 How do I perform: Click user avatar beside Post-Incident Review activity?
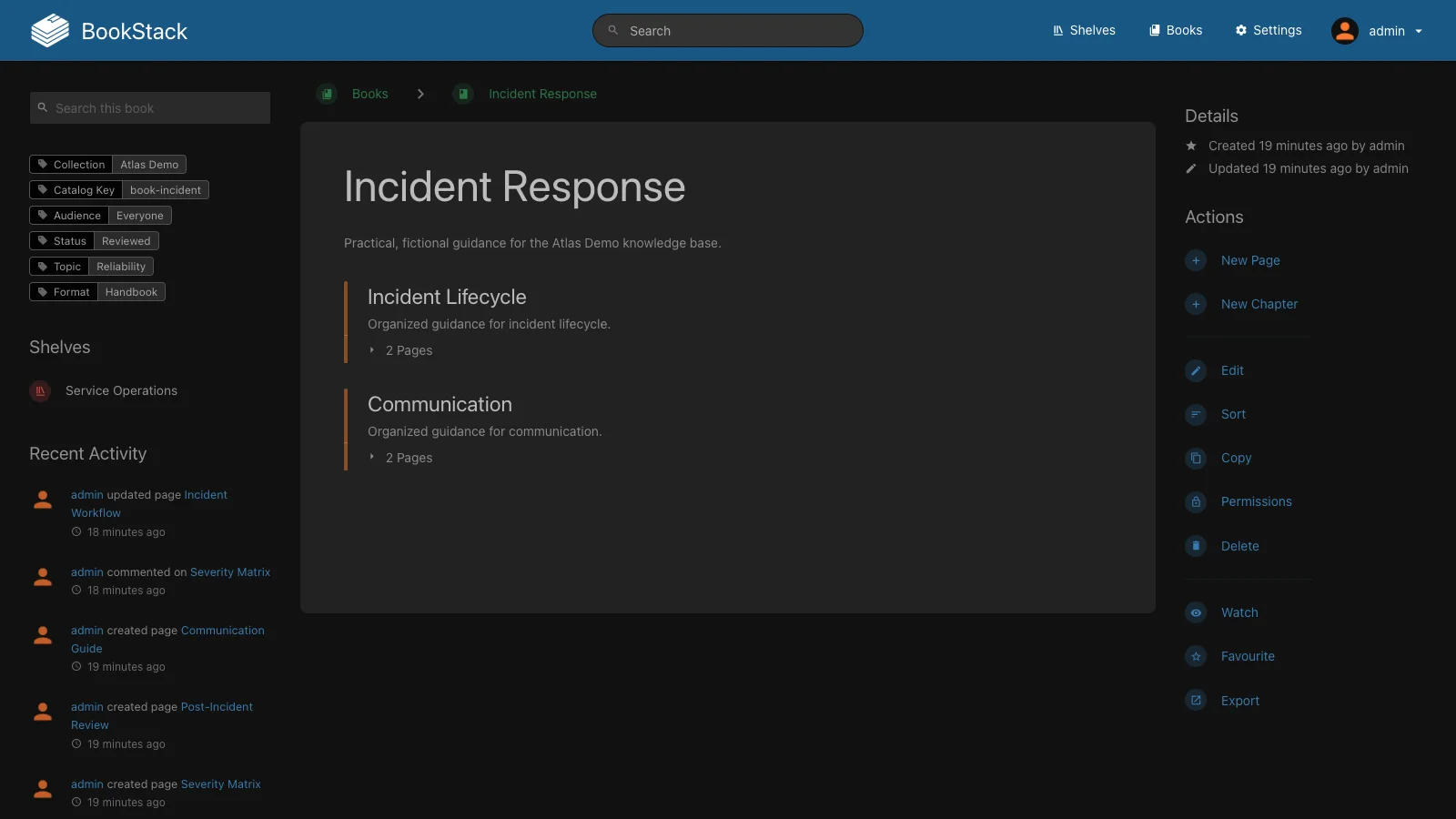click(43, 713)
